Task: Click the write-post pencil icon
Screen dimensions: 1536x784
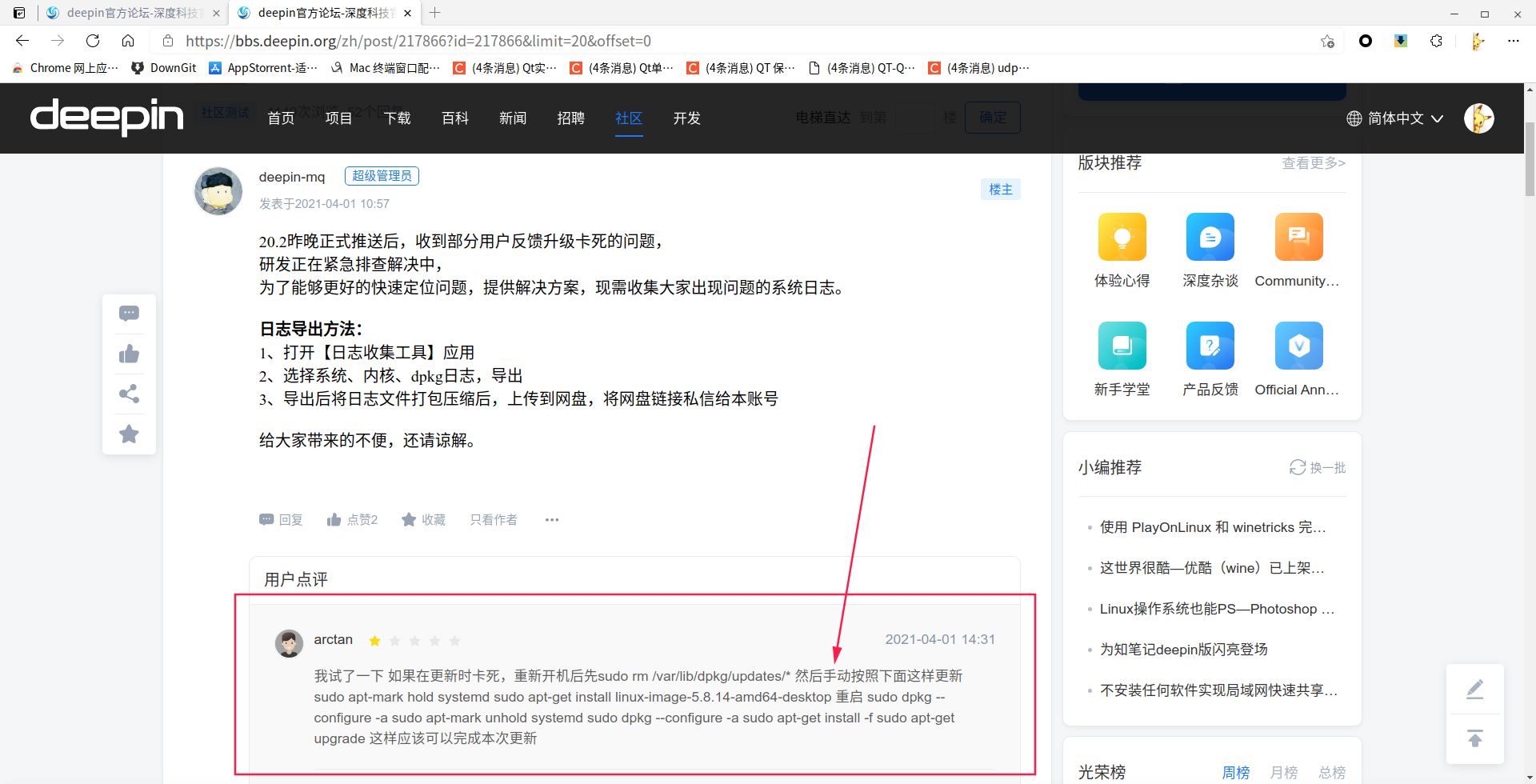Action: point(1475,689)
